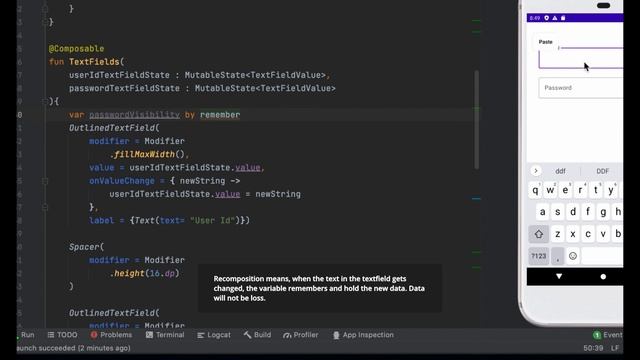Tap the comma key on keyboard
The height and width of the screenshot is (360, 640).
point(558,256)
